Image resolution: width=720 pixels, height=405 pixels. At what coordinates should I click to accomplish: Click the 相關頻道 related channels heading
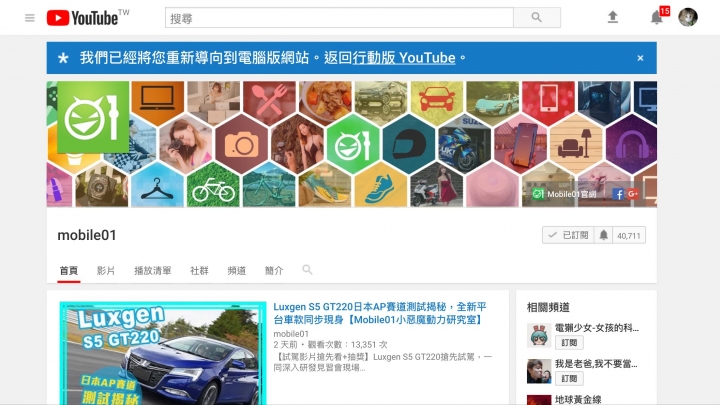548,307
